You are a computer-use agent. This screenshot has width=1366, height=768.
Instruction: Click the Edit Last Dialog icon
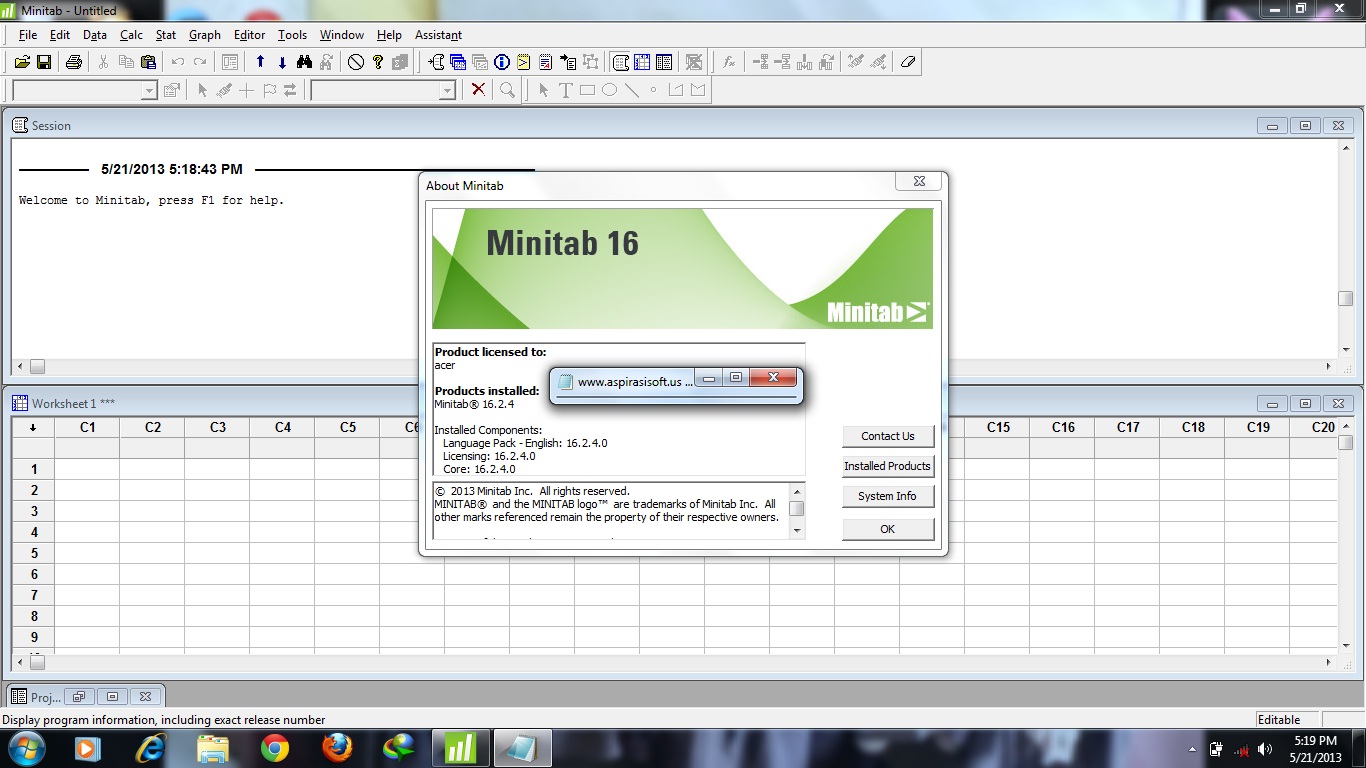[x=230, y=62]
